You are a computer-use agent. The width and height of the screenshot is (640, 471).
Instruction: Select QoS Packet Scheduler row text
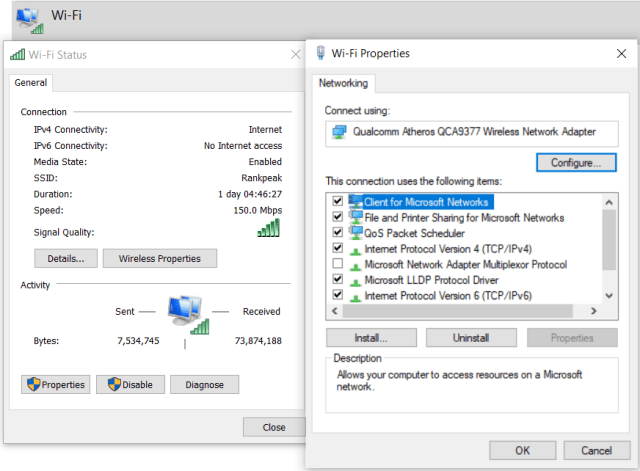(414, 233)
